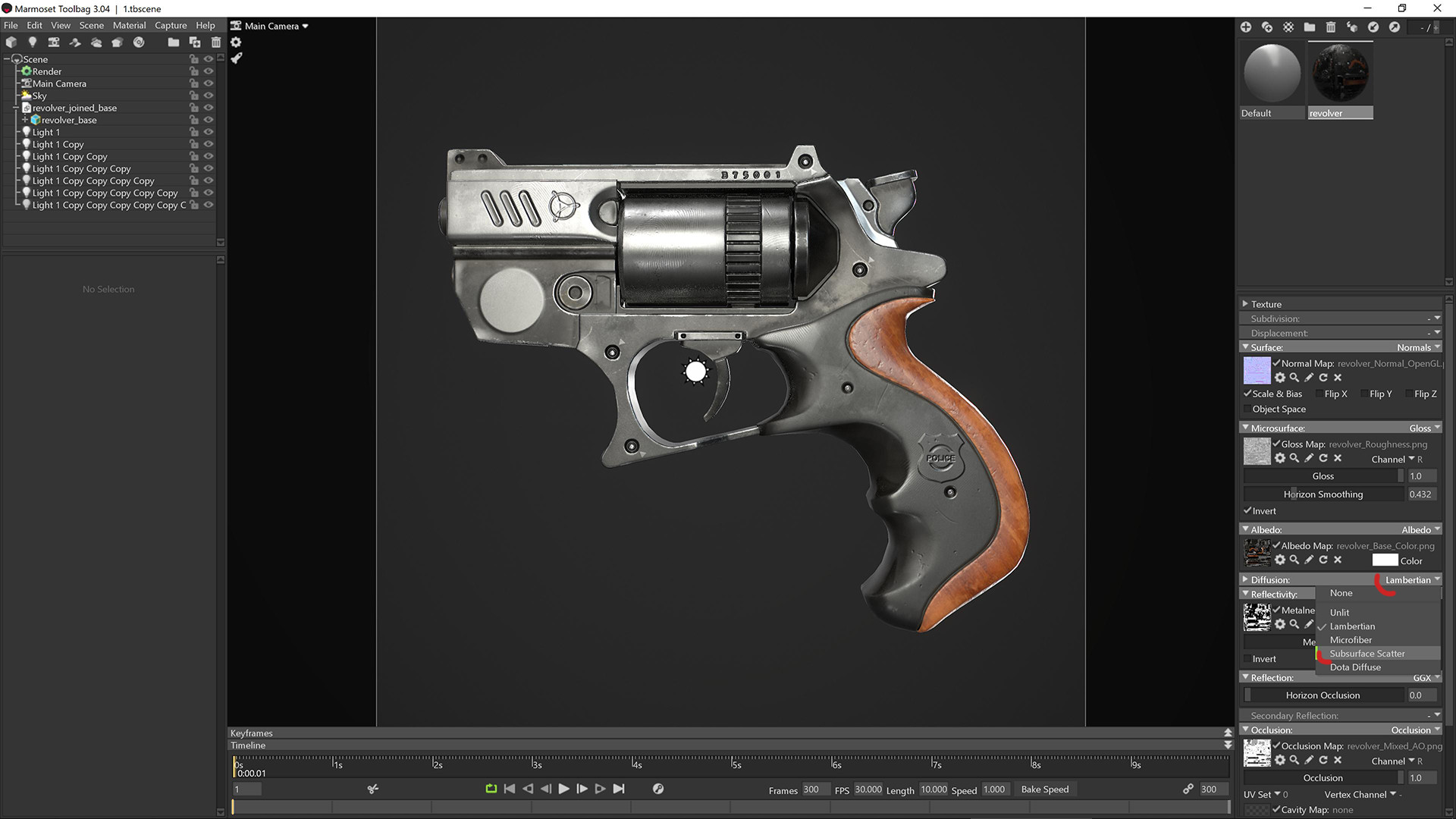
Task: Toggle the green loop playback icon
Action: pos(491,789)
